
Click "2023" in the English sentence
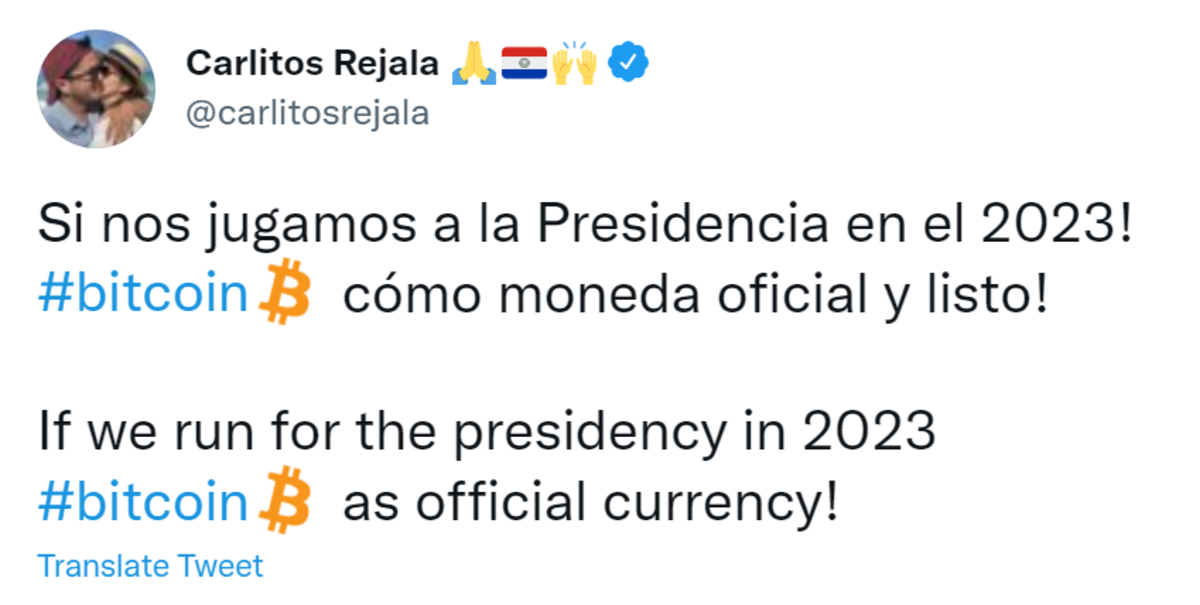869,434
